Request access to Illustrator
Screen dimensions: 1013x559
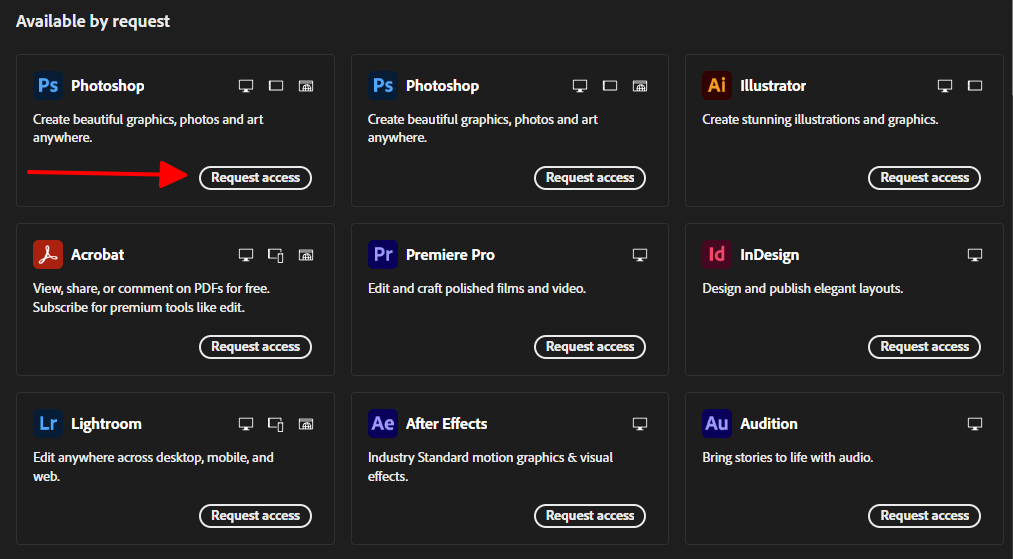[924, 178]
